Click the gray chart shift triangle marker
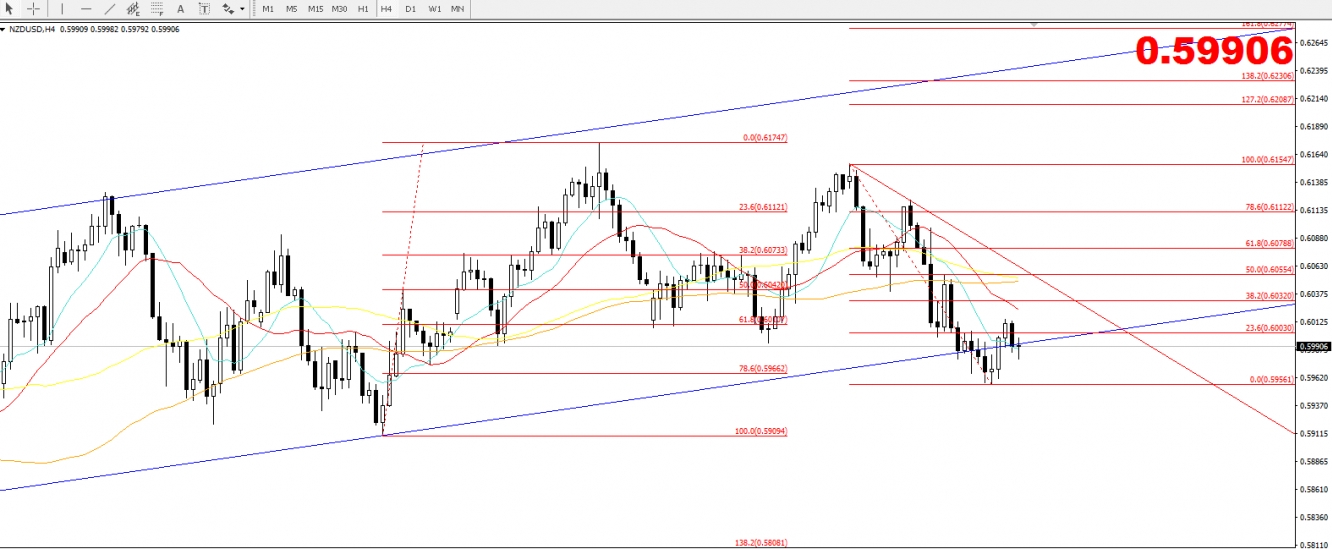Screen dimensions: 1332x549 [1034, 22]
